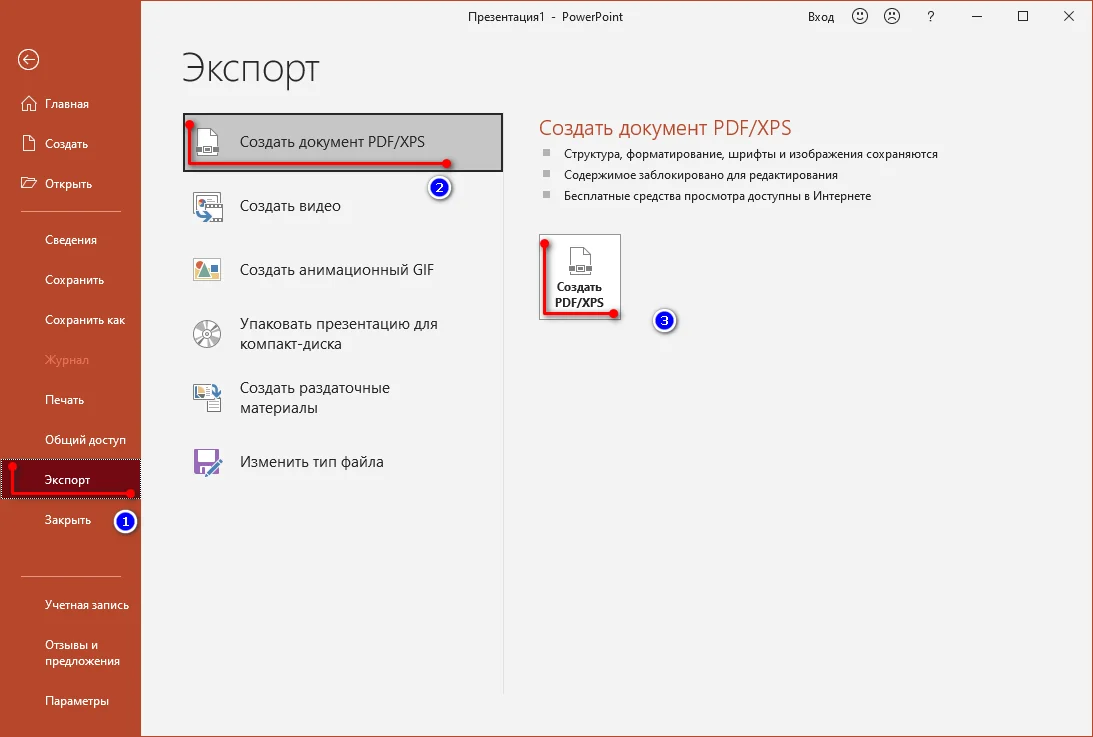Click the Создать видео icon
This screenshot has width=1093, height=737.
point(207,207)
